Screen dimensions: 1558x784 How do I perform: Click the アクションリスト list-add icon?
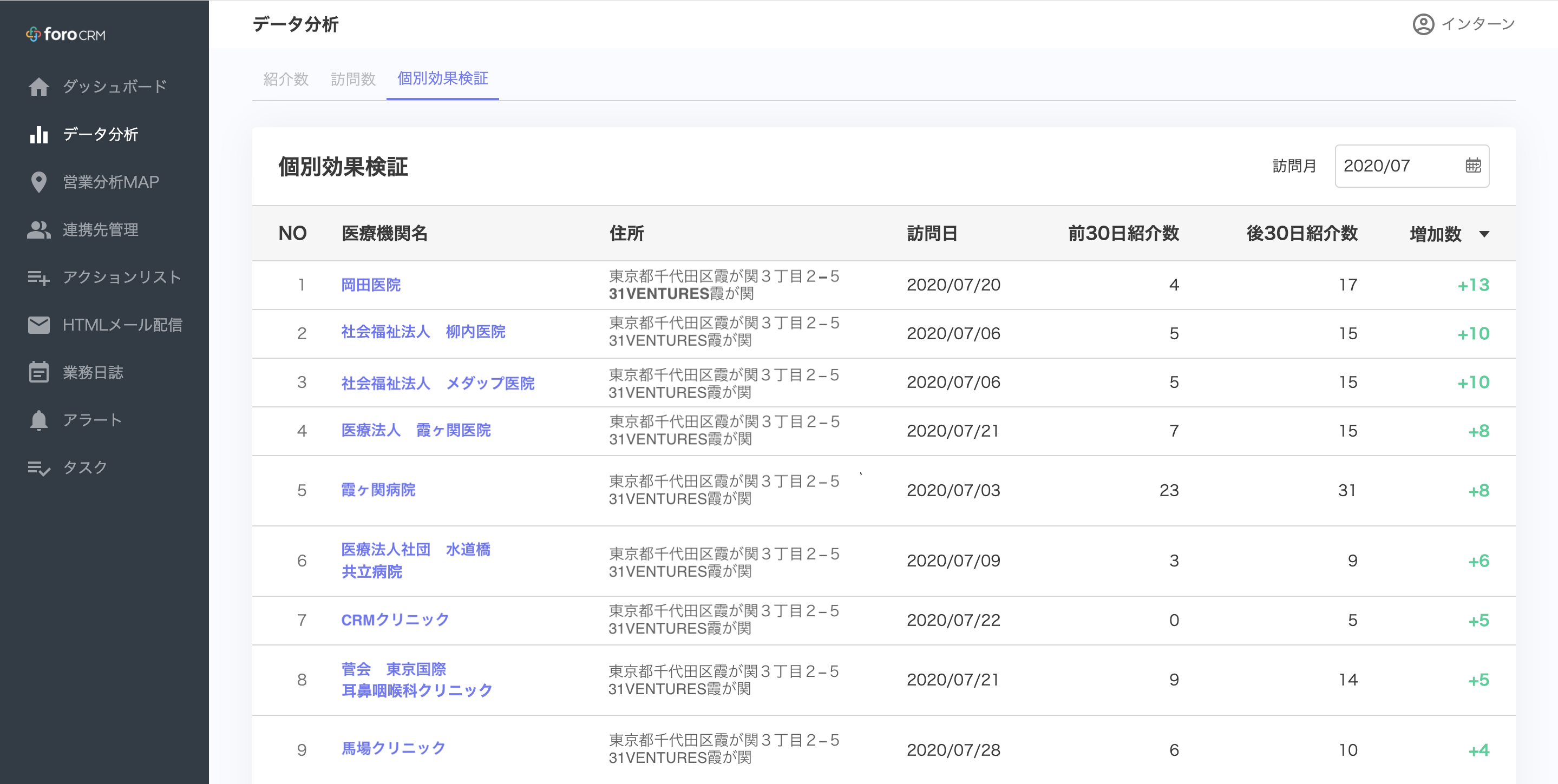pos(39,278)
